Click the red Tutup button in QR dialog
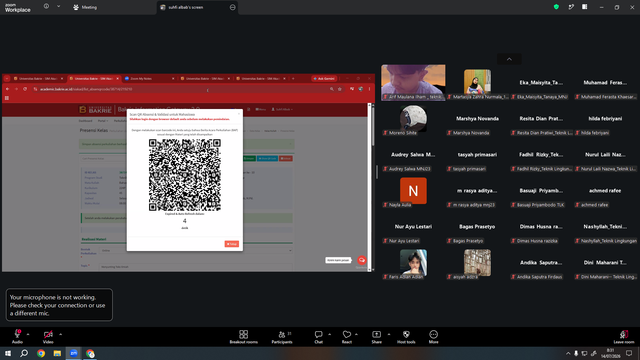 click(231, 244)
